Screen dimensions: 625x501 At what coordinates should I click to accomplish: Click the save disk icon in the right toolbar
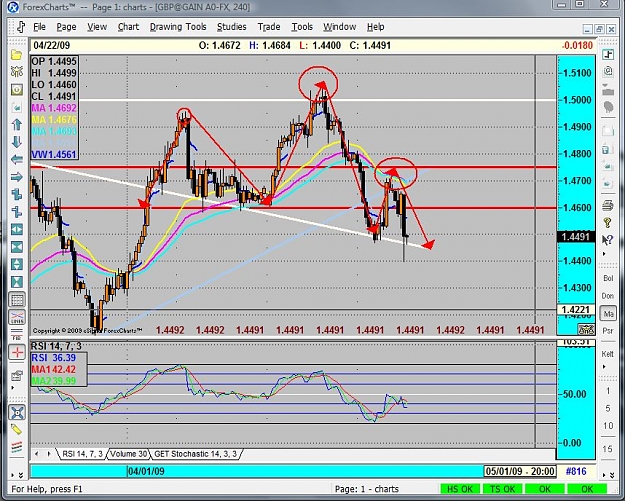608,150
